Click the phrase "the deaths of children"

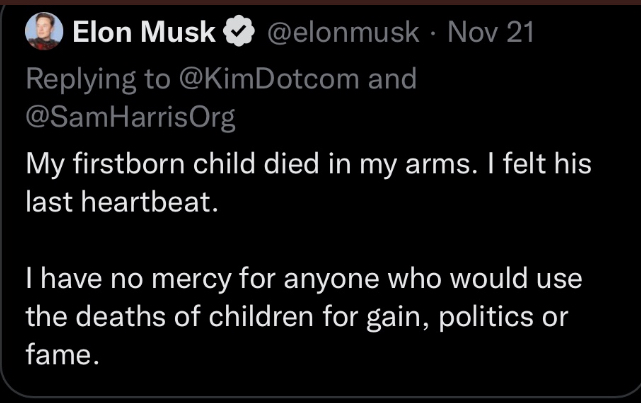156,316
